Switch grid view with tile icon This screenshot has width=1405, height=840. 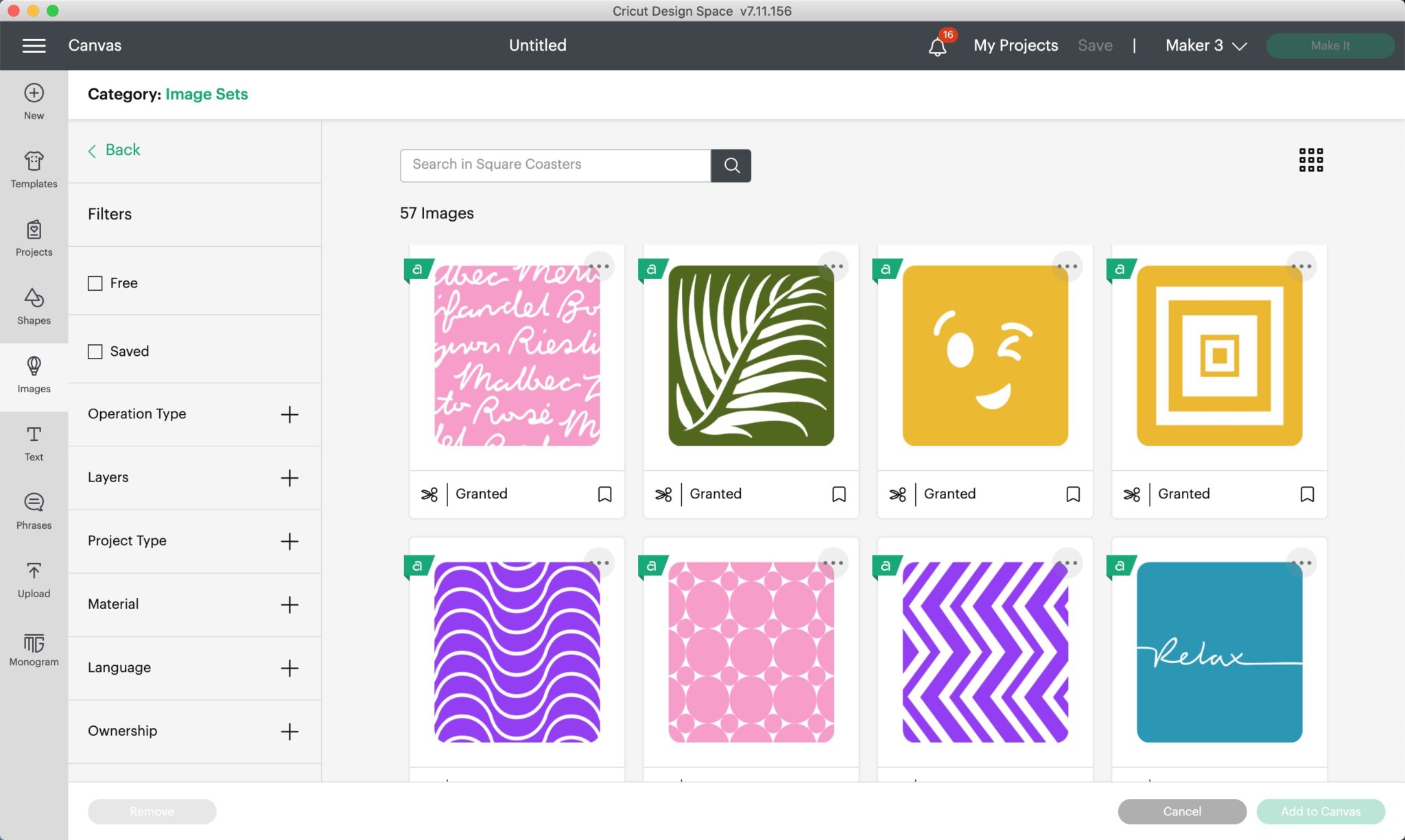pyautogui.click(x=1310, y=160)
